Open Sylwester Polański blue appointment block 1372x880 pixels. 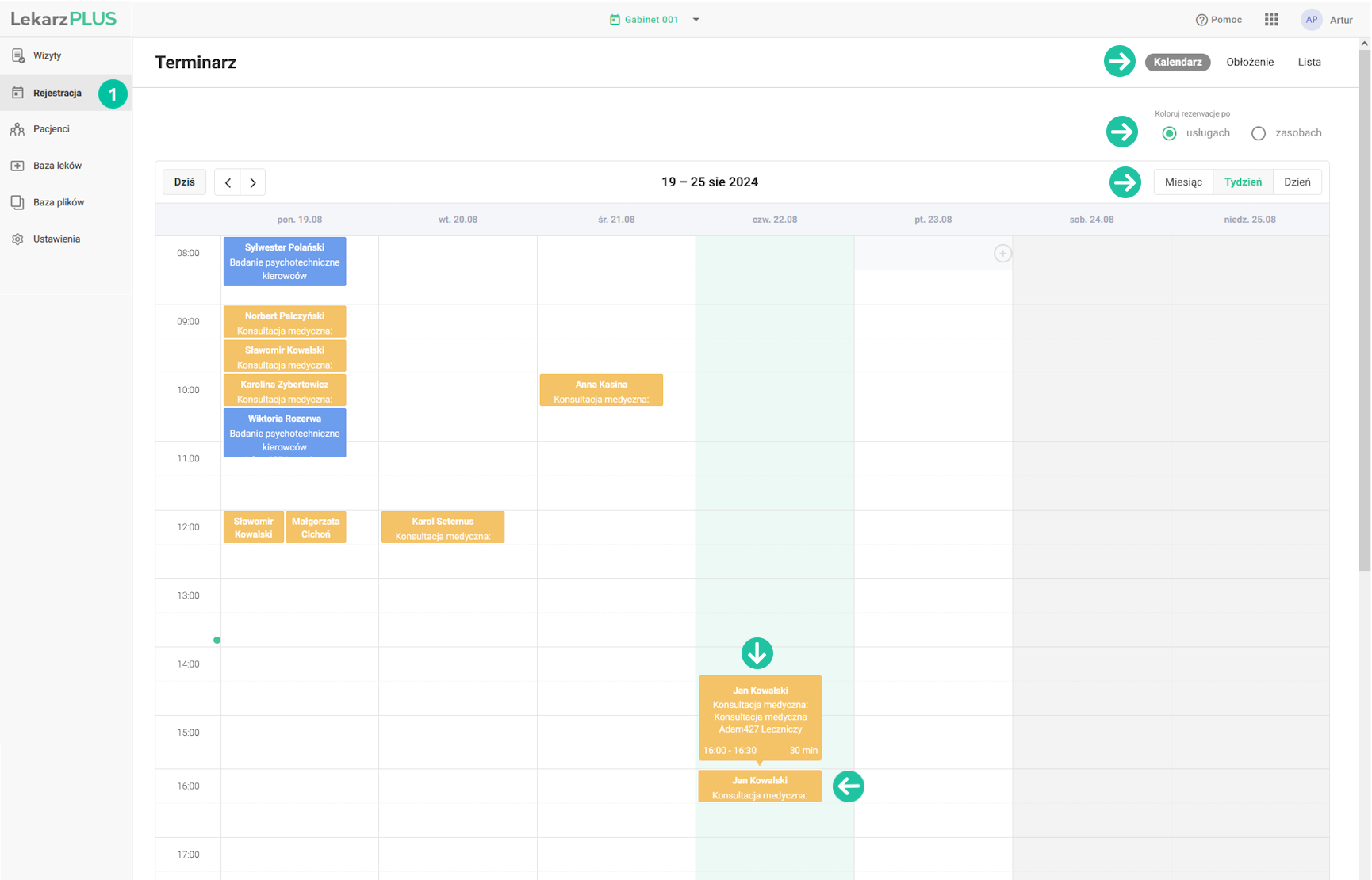(285, 262)
